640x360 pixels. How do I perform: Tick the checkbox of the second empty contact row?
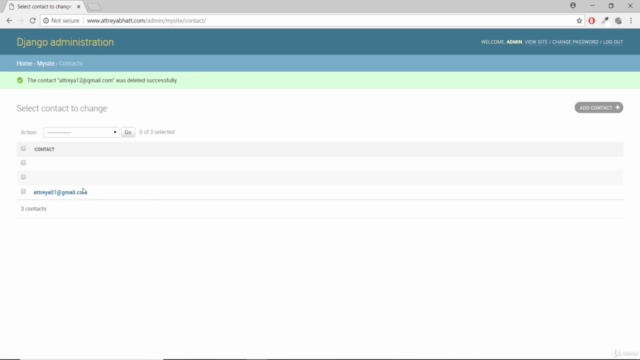[x=23, y=177]
